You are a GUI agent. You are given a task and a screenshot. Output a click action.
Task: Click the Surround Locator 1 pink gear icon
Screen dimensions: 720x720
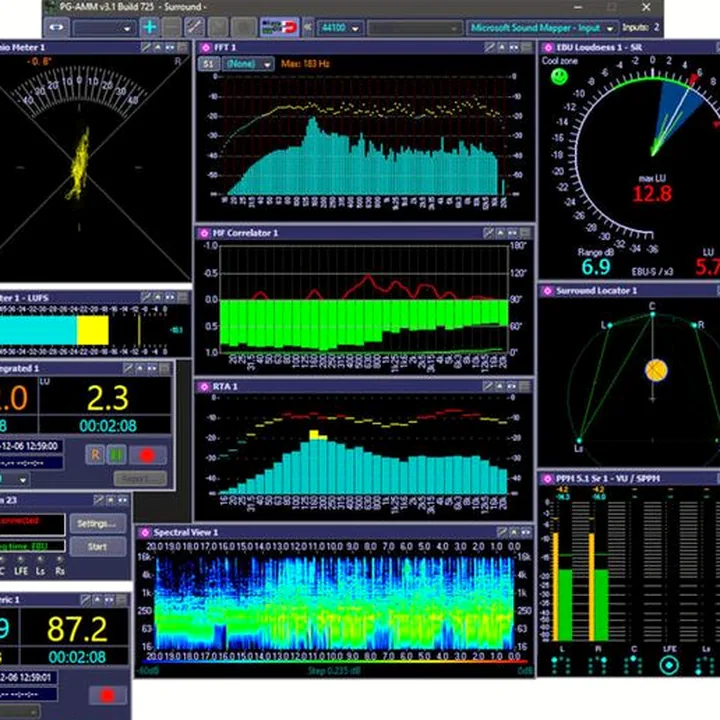pyautogui.click(x=547, y=291)
